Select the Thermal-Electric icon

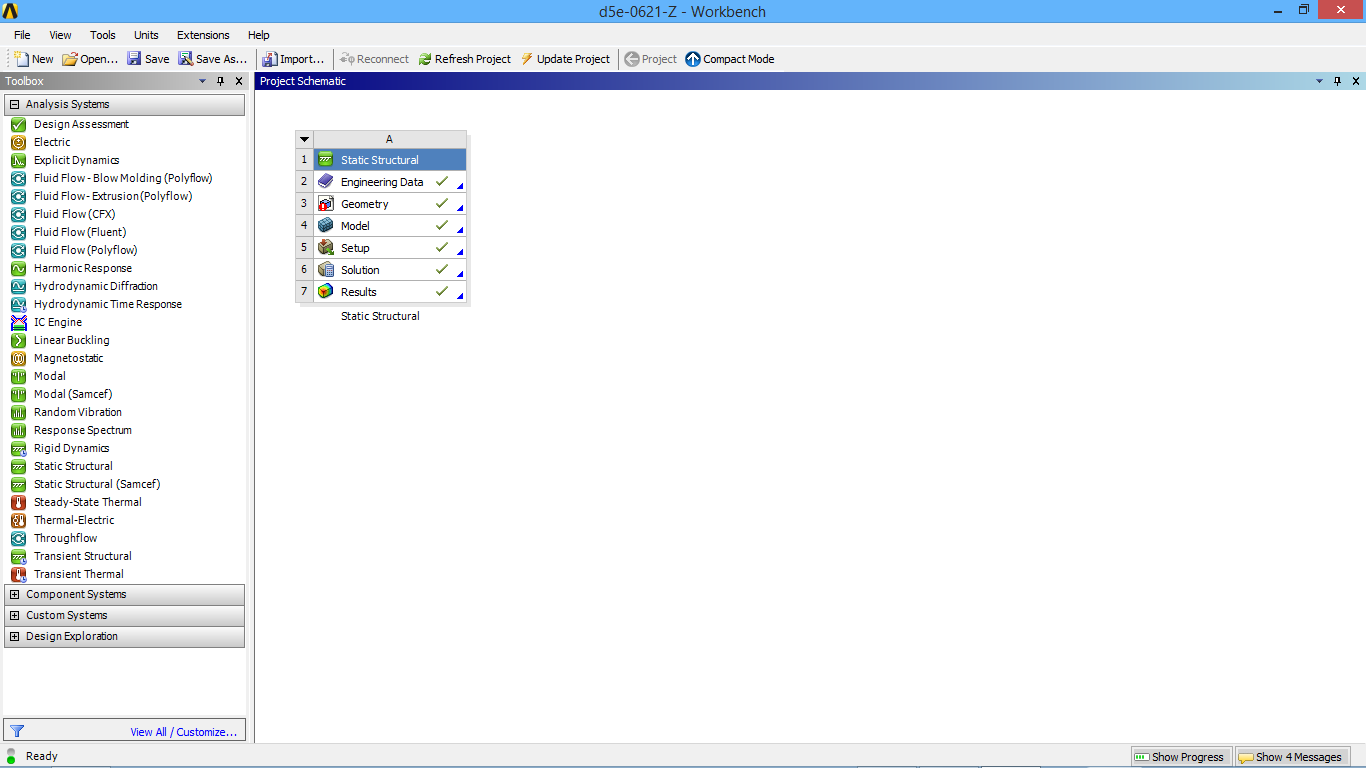(18, 520)
